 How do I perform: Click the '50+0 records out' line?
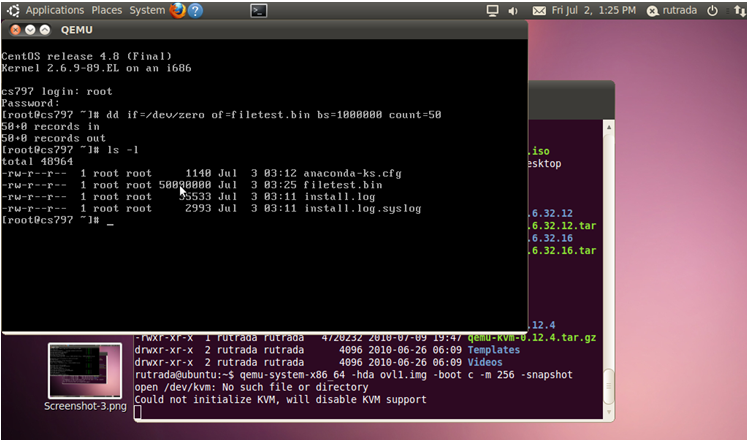pos(53,138)
